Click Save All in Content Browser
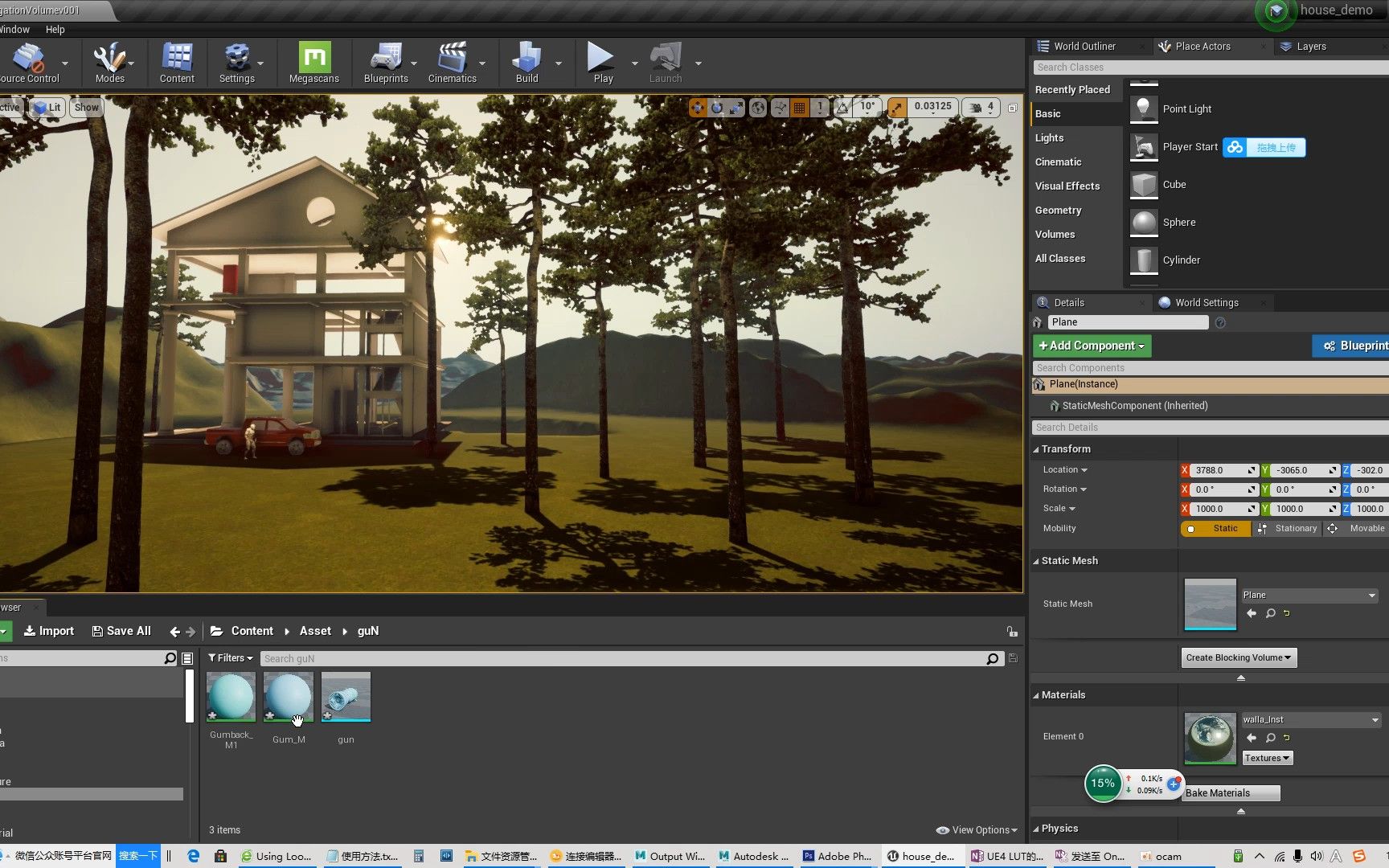This screenshot has height=868, width=1389. pos(121,630)
